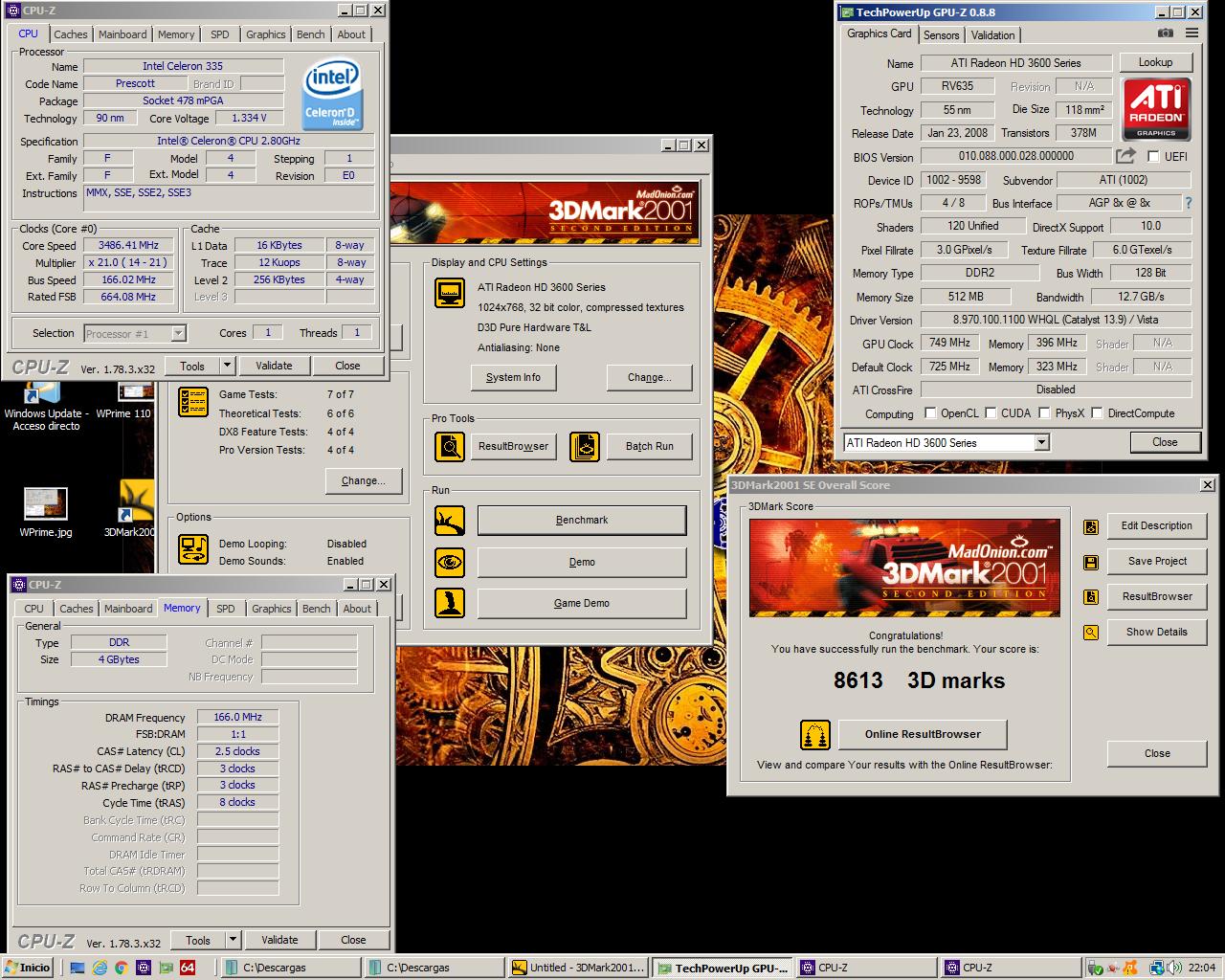
Task: Click the Core Speed 3486.41 MHz field
Action: (x=129, y=245)
